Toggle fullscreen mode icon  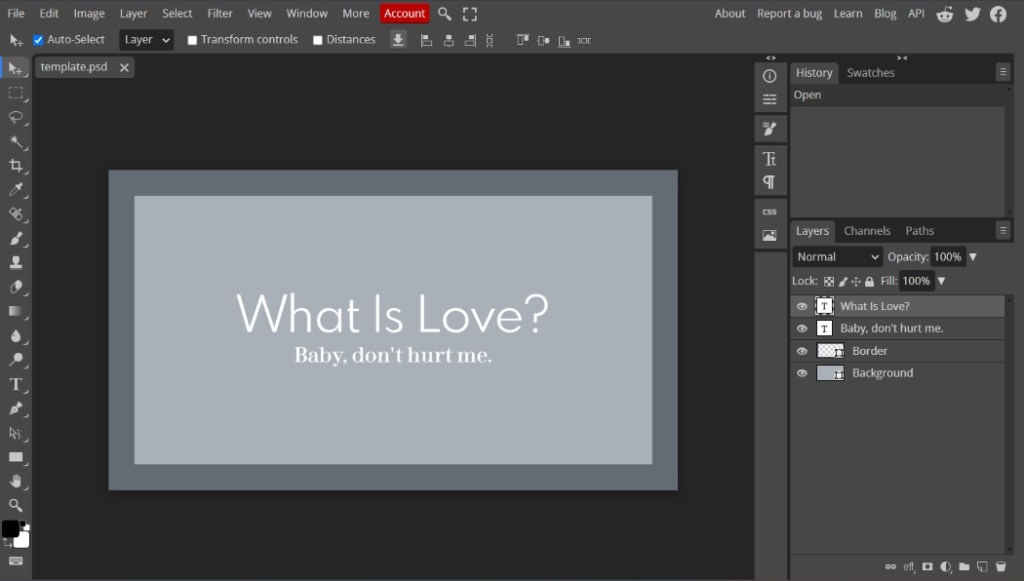pyautogui.click(x=470, y=14)
